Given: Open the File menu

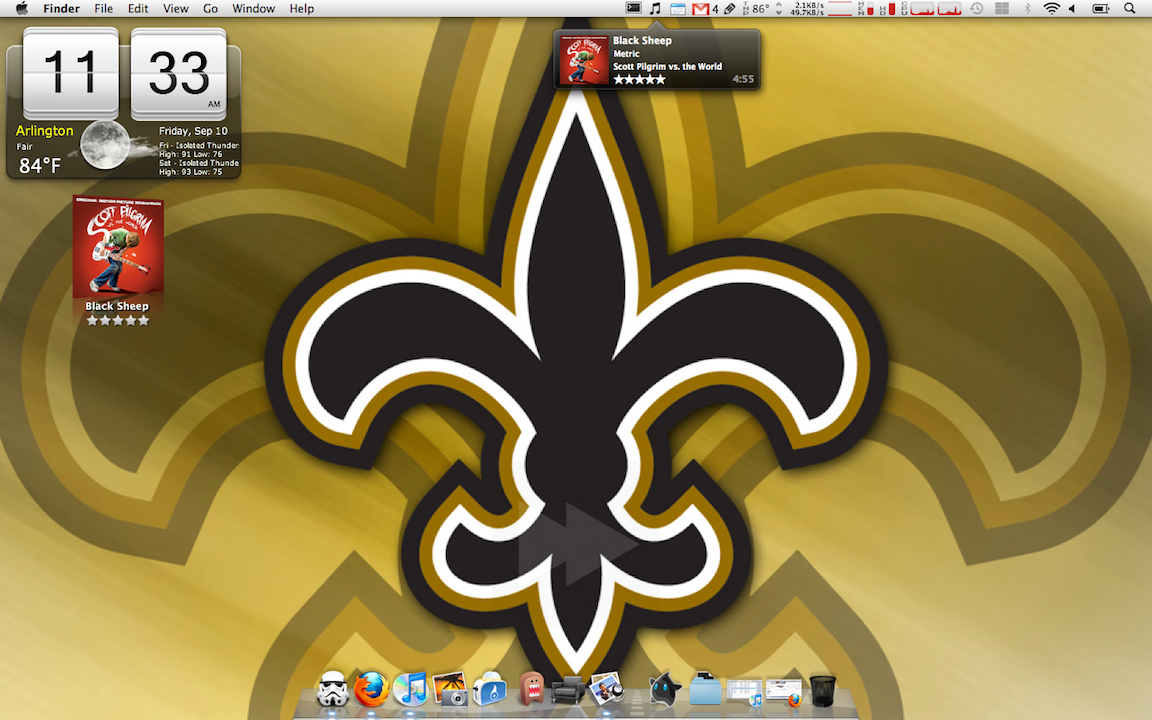Looking at the screenshot, I should pos(104,9).
